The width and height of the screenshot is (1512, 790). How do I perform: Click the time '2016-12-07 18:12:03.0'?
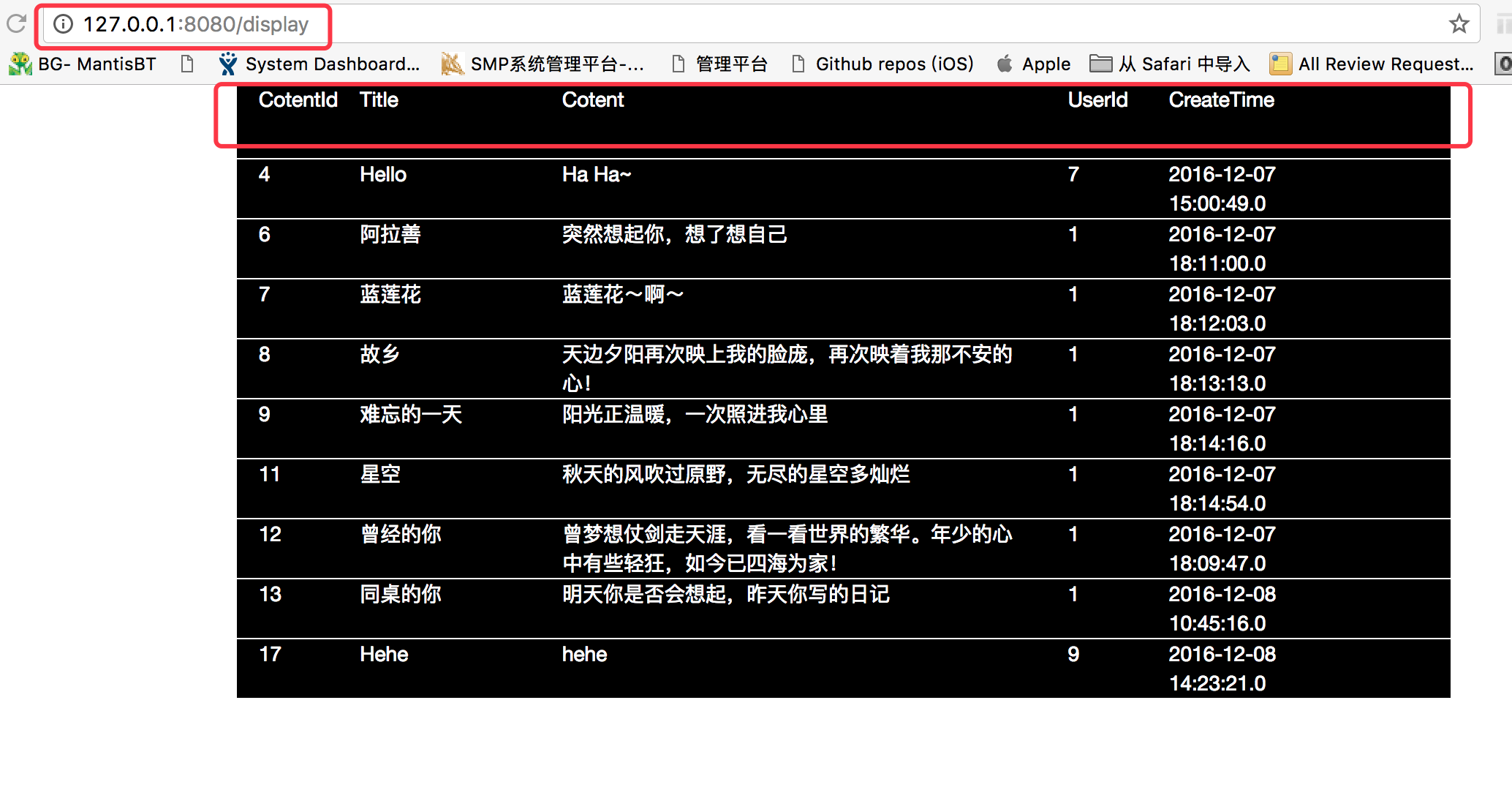[1222, 309]
